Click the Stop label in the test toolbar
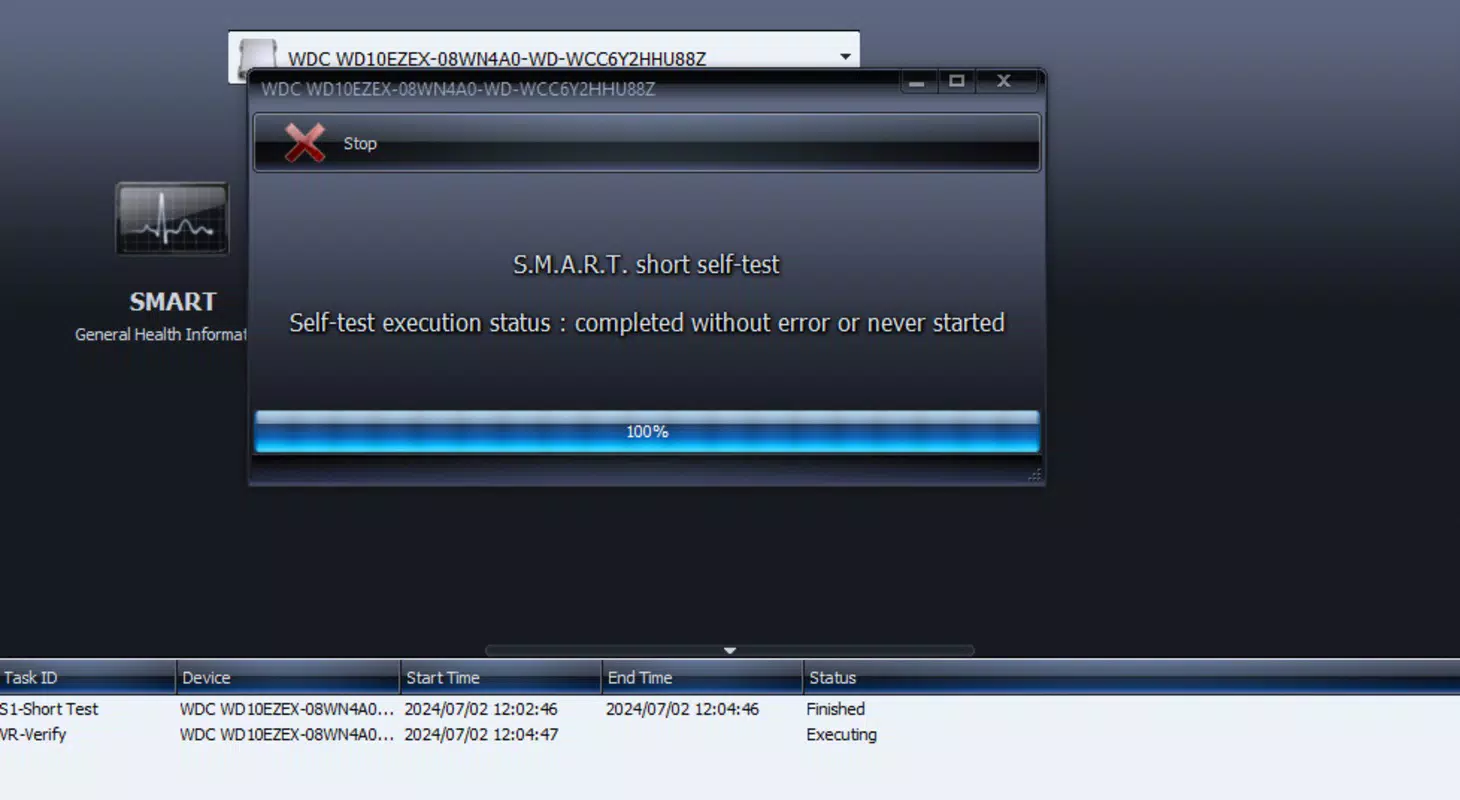Image resolution: width=1460 pixels, height=800 pixels. click(x=360, y=143)
